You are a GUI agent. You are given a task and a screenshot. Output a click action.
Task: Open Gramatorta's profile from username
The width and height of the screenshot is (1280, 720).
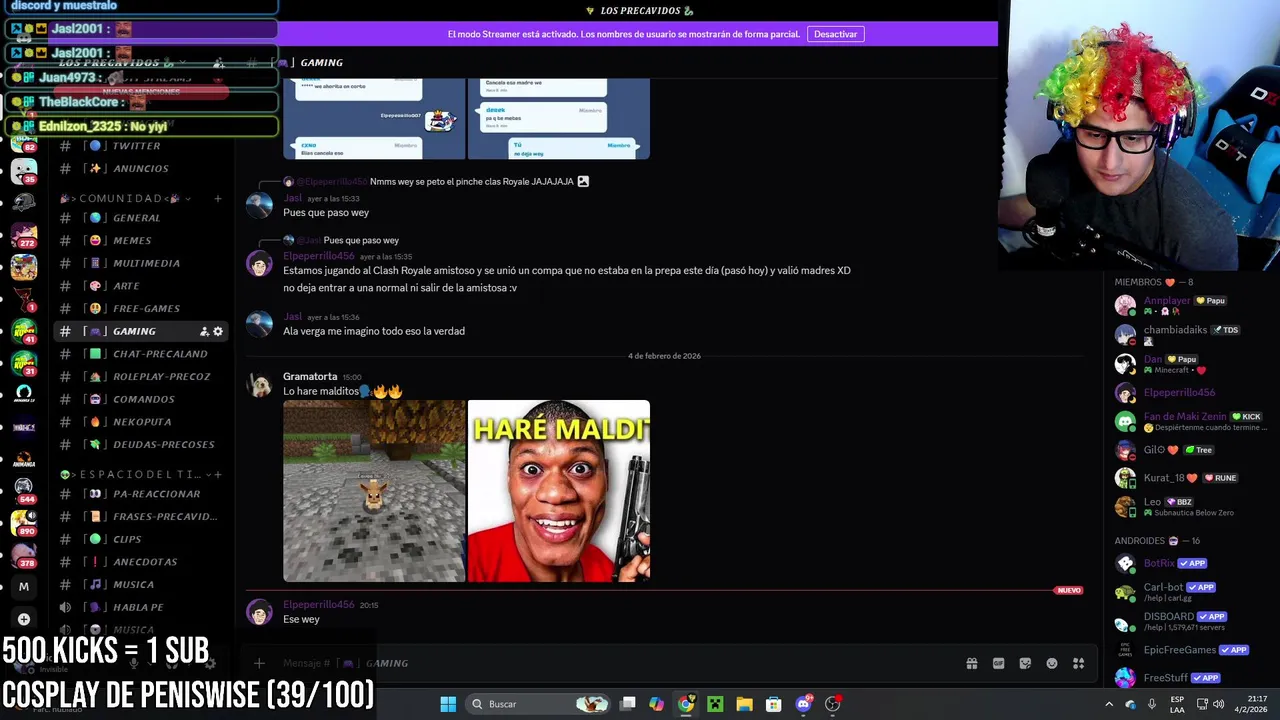point(310,377)
